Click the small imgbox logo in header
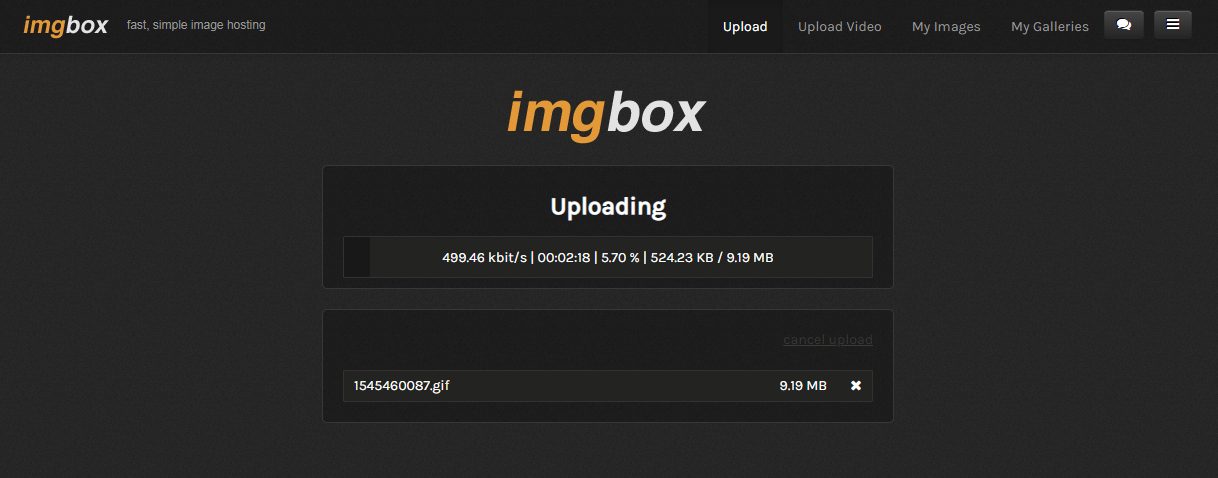 66,25
